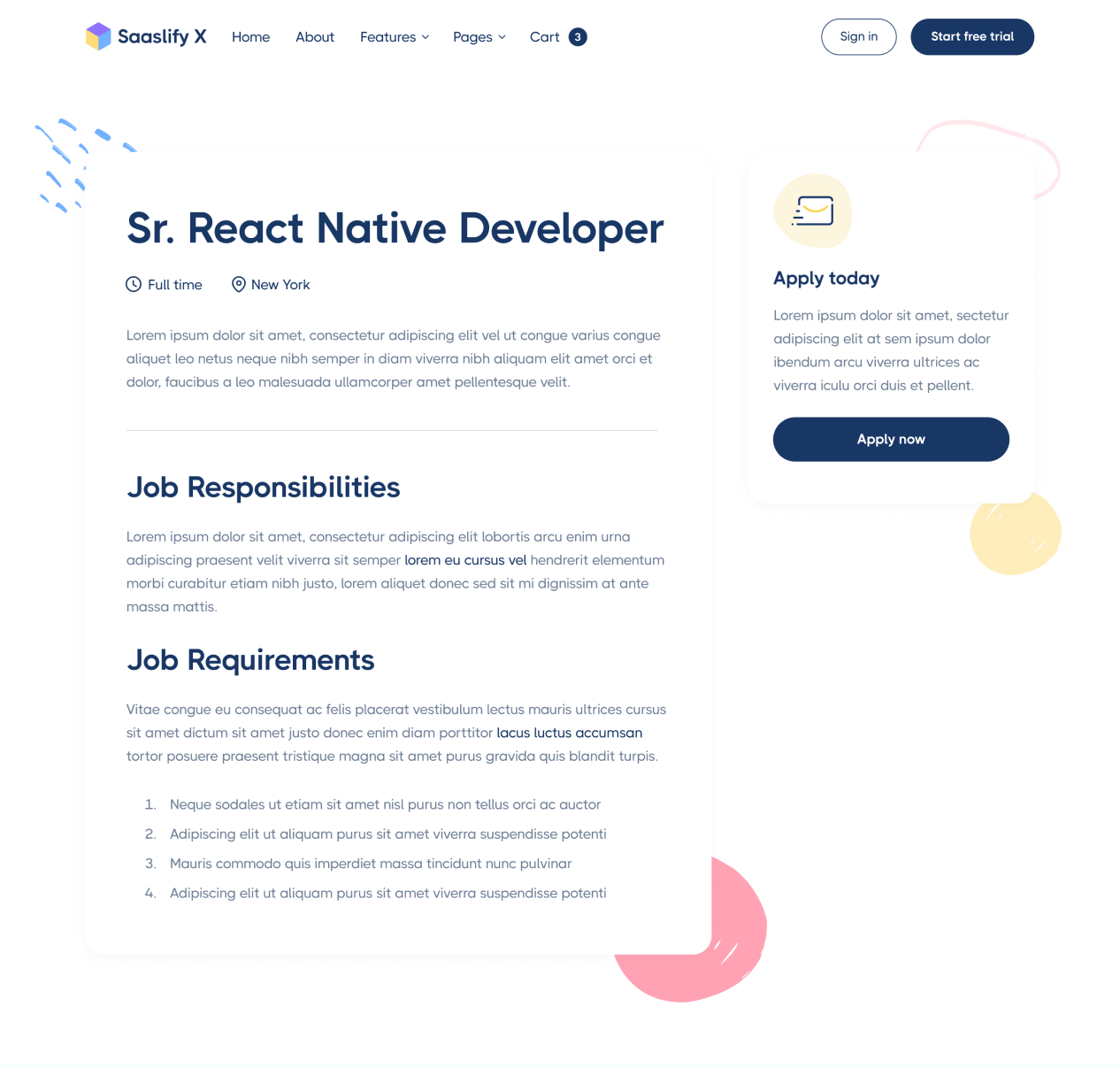The image size is (1120, 1068).
Task: Go to the Home page
Action: [x=250, y=37]
